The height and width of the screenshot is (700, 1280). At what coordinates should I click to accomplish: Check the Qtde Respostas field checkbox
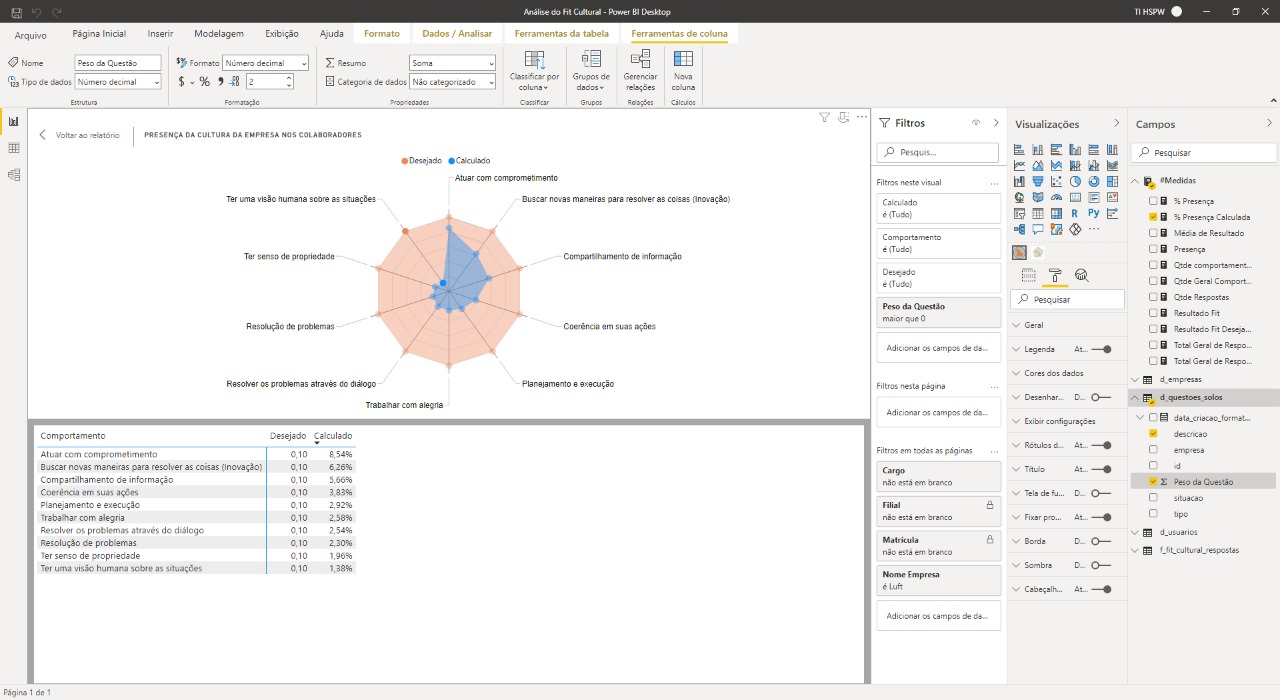click(1153, 297)
